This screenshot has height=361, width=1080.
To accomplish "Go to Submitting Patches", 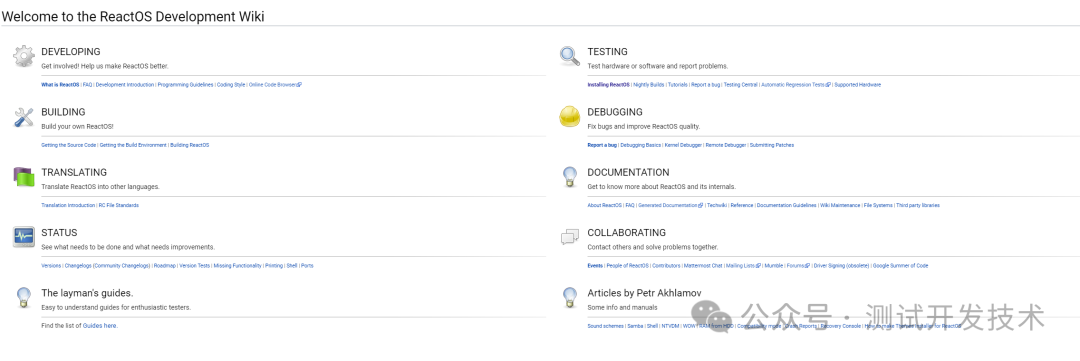I will pos(771,145).
